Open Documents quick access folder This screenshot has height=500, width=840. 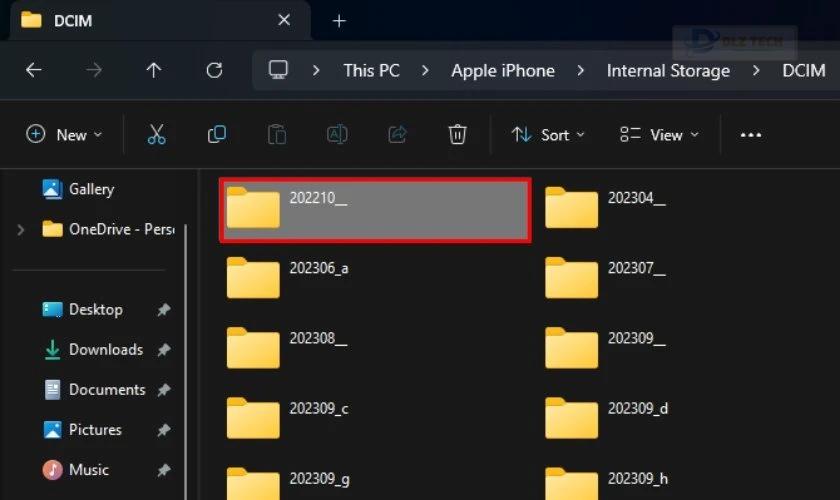(94, 390)
